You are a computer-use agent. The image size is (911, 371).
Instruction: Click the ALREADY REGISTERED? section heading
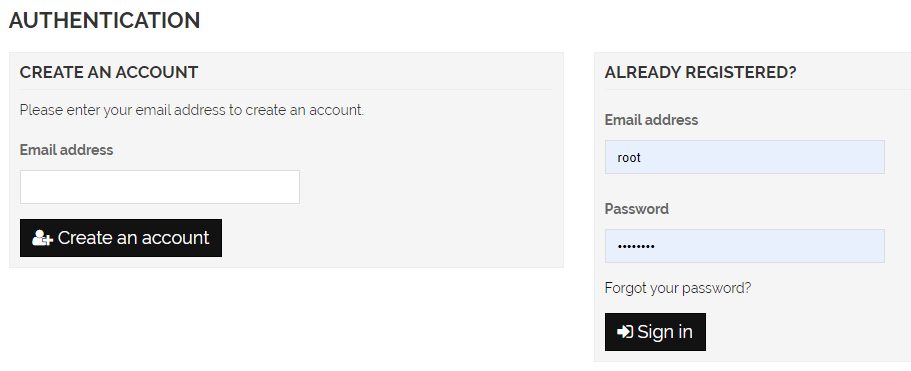point(700,72)
